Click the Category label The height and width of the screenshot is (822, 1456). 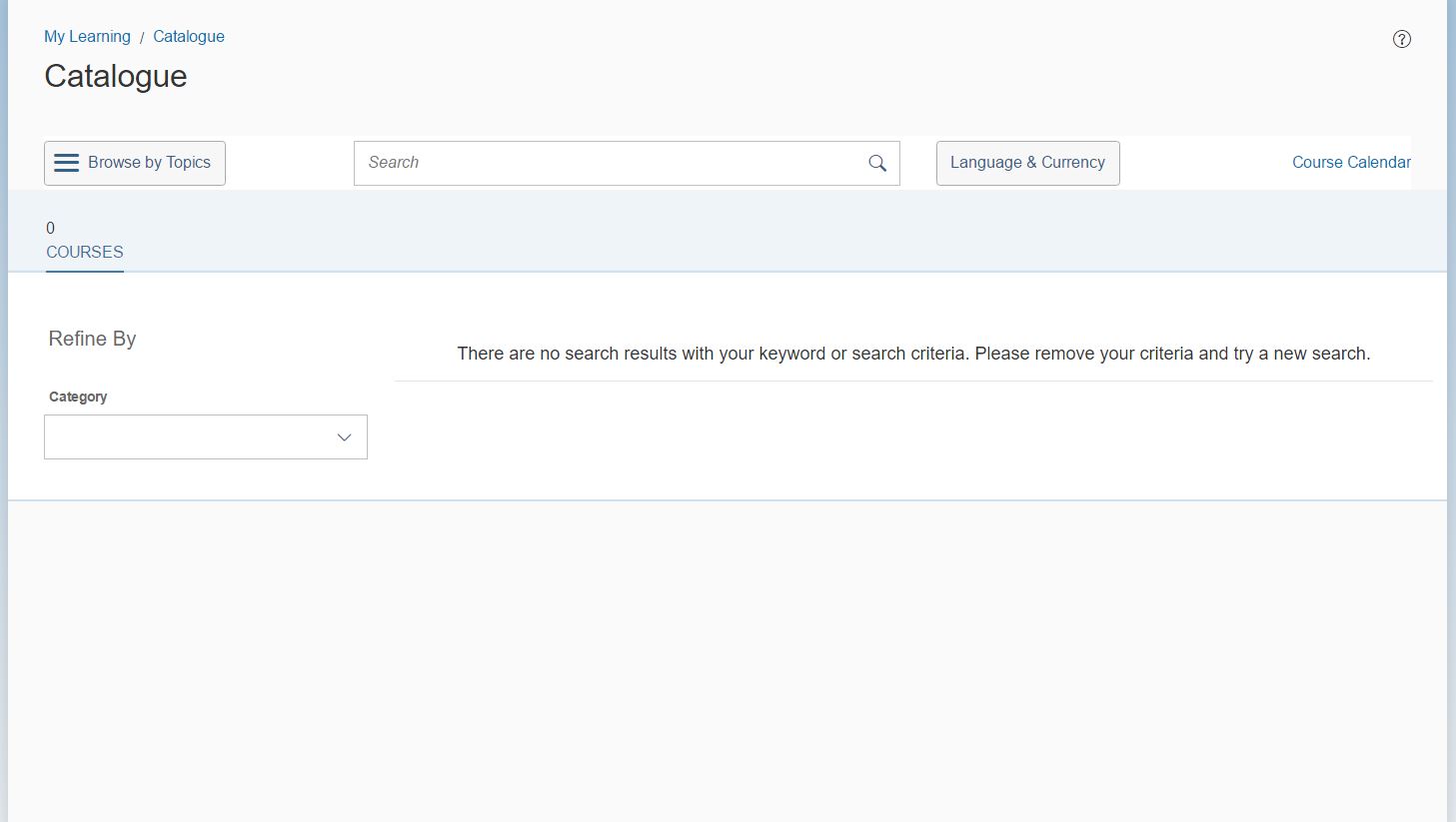coord(78,397)
